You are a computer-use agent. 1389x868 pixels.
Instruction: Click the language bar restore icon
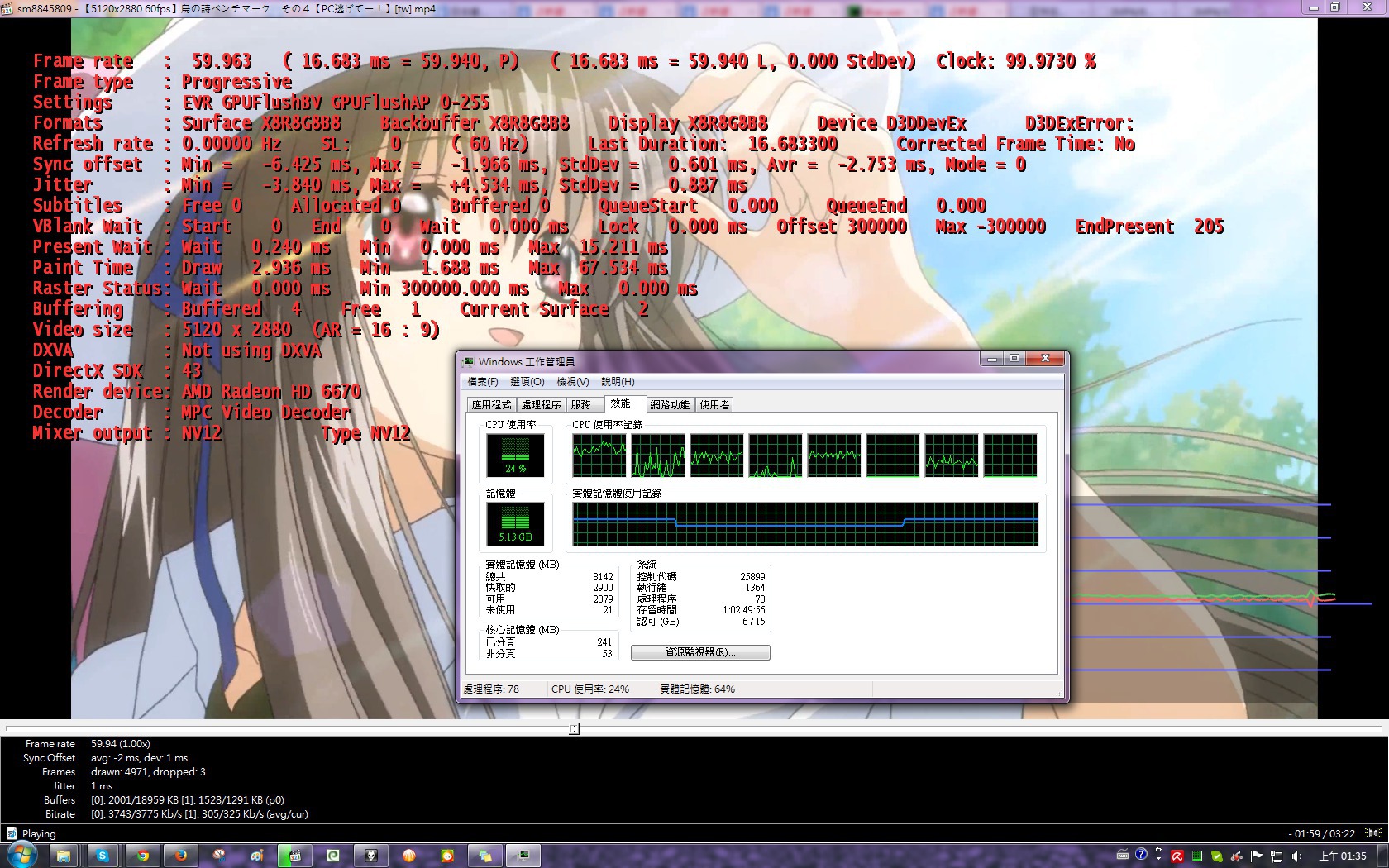pyautogui.click(x=1157, y=849)
